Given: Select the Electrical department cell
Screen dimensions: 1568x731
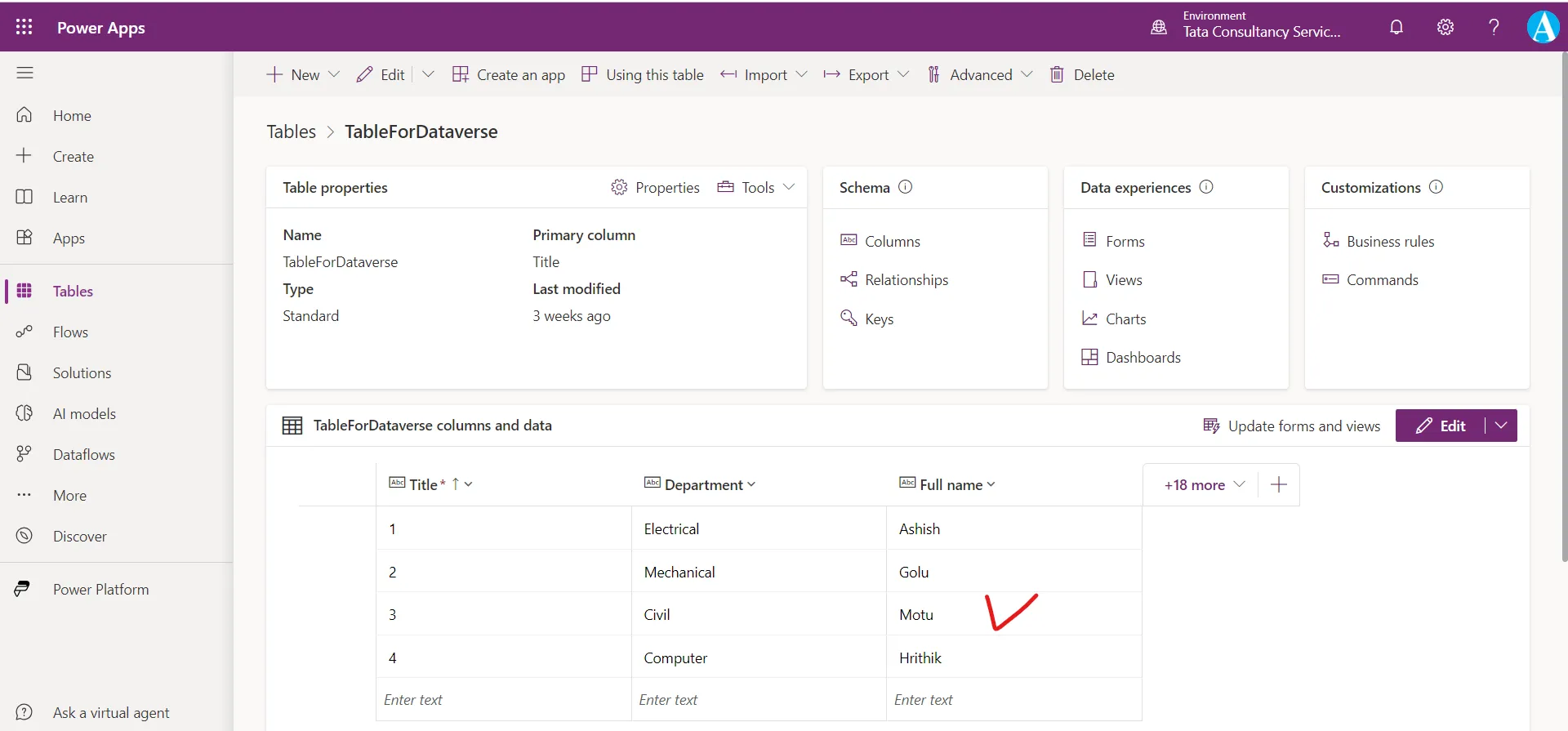Looking at the screenshot, I should click(759, 528).
